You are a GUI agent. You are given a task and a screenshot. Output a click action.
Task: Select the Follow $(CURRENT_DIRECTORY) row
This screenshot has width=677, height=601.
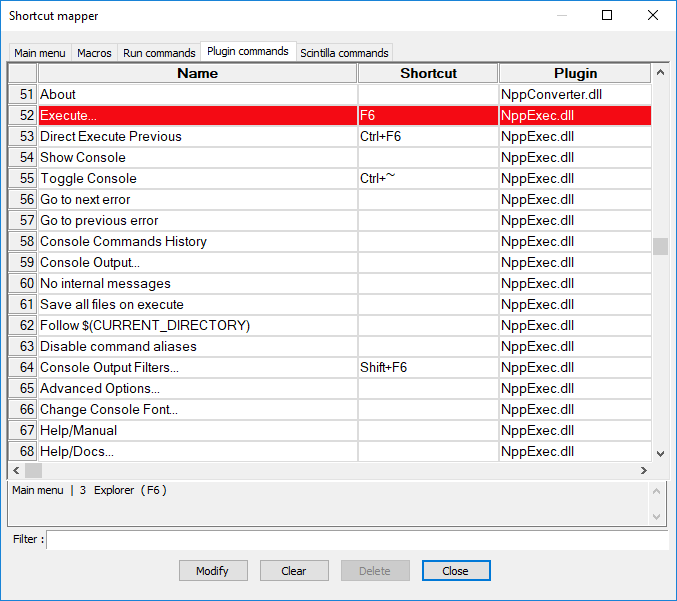coord(329,325)
